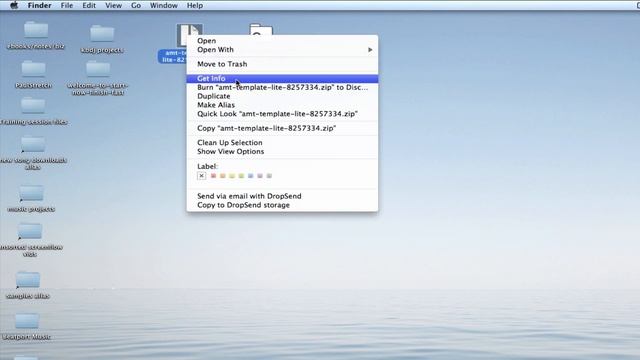This screenshot has height=360, width=640.
Task: Choose Show View Options
Action: pos(282,151)
